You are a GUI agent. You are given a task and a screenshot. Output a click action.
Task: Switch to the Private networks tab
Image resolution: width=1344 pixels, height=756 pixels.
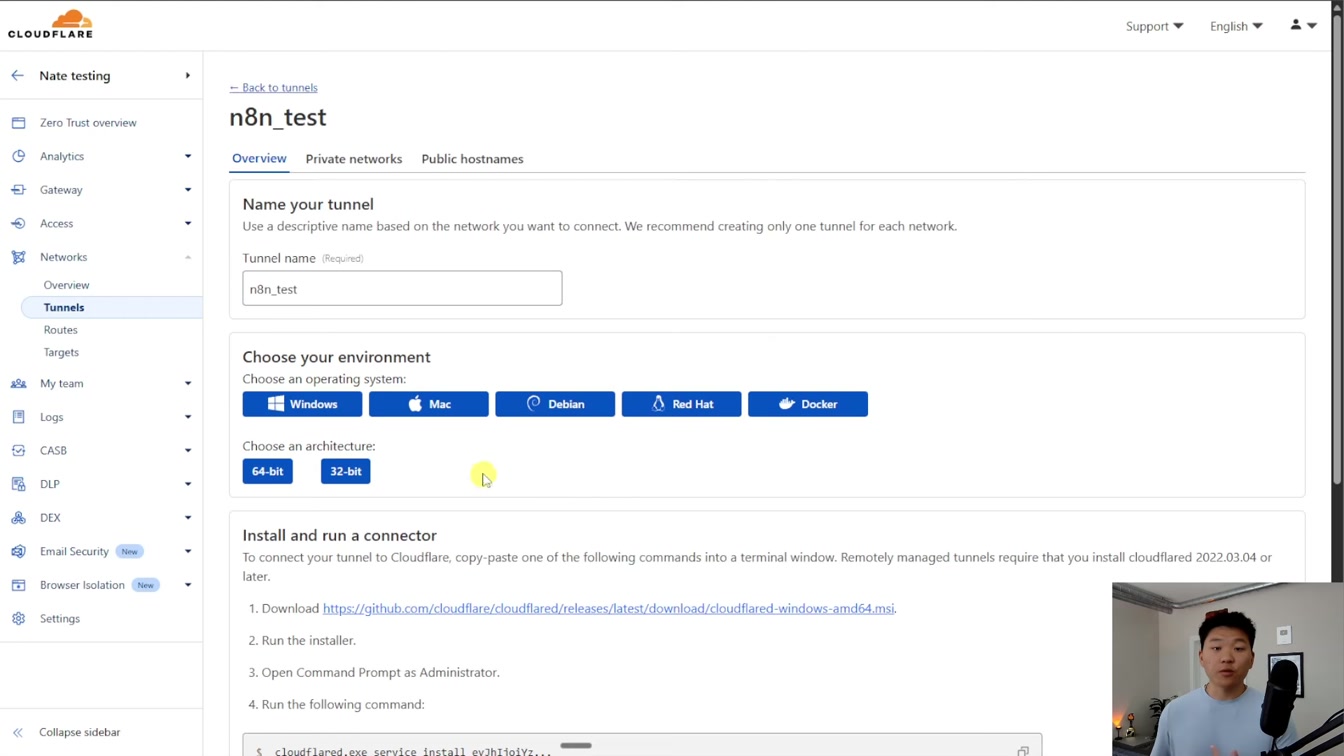click(354, 159)
